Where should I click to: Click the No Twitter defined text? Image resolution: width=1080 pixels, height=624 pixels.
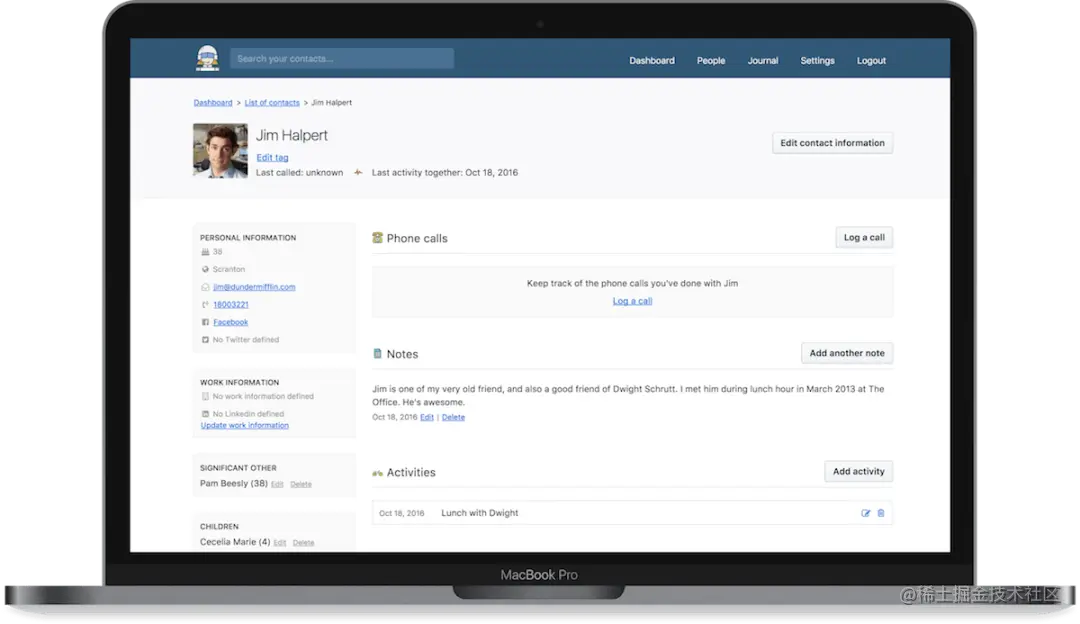pyautogui.click(x=246, y=340)
